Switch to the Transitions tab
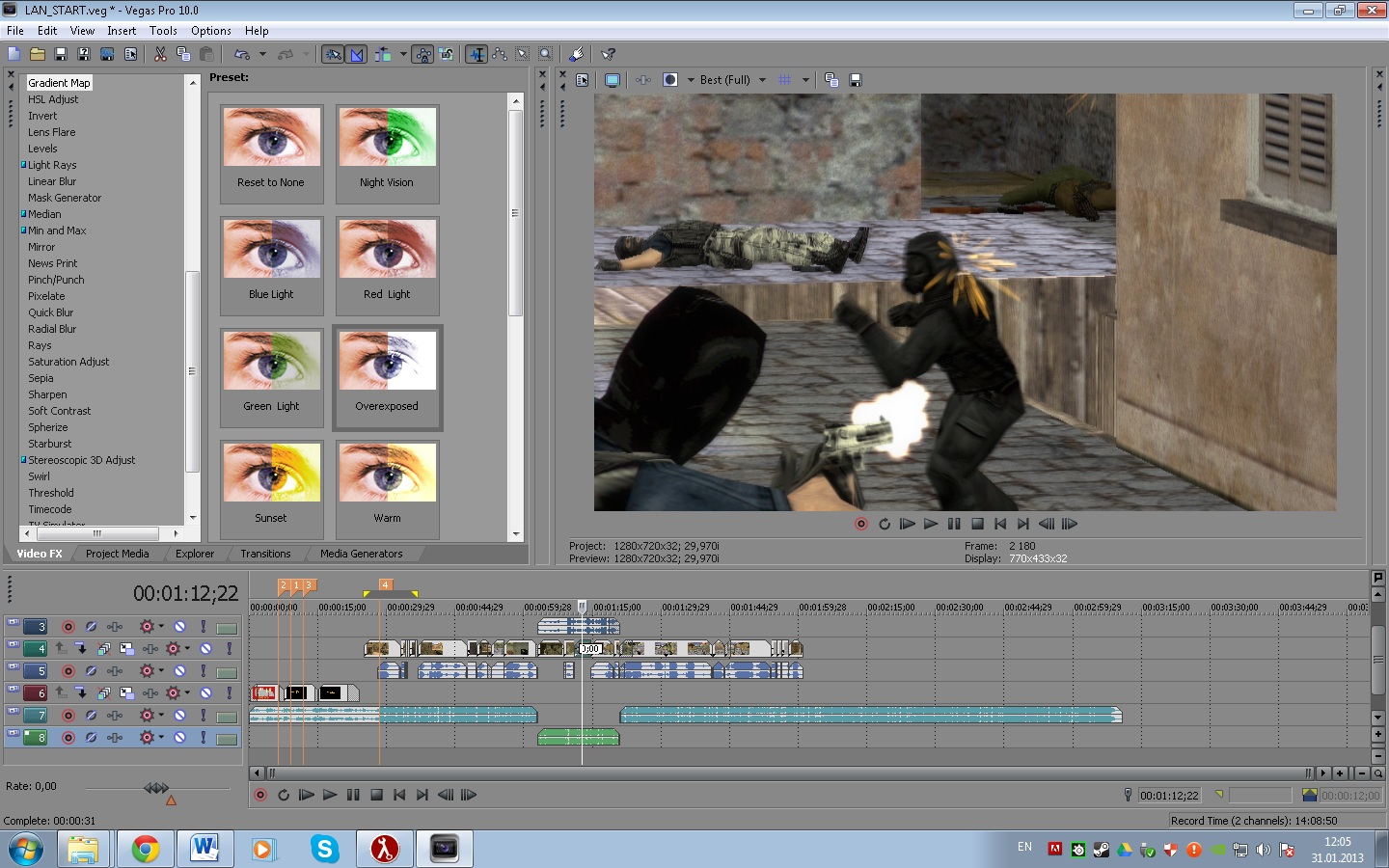This screenshot has width=1389, height=868. (265, 554)
